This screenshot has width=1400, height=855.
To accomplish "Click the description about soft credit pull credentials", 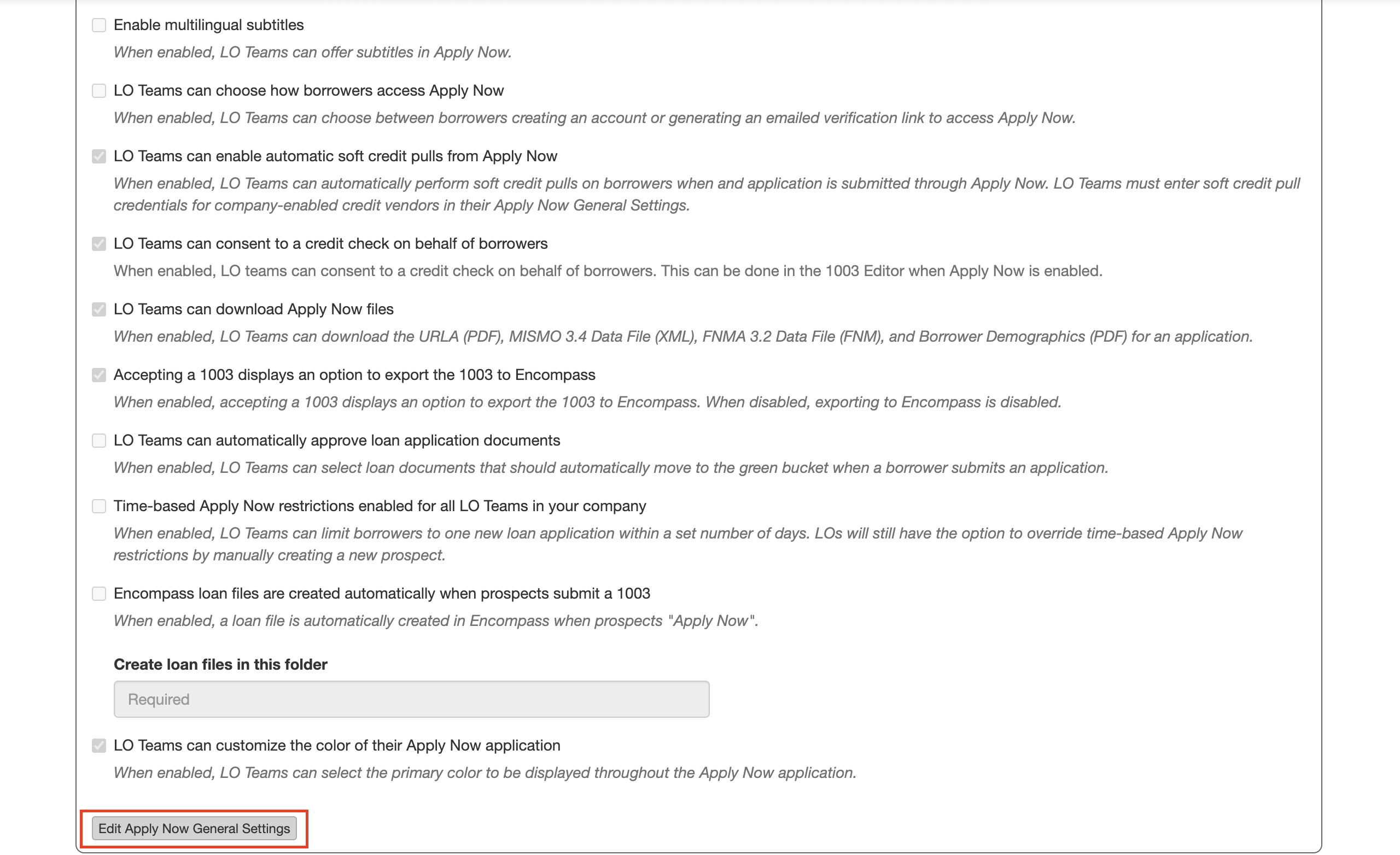I will tap(706, 194).
